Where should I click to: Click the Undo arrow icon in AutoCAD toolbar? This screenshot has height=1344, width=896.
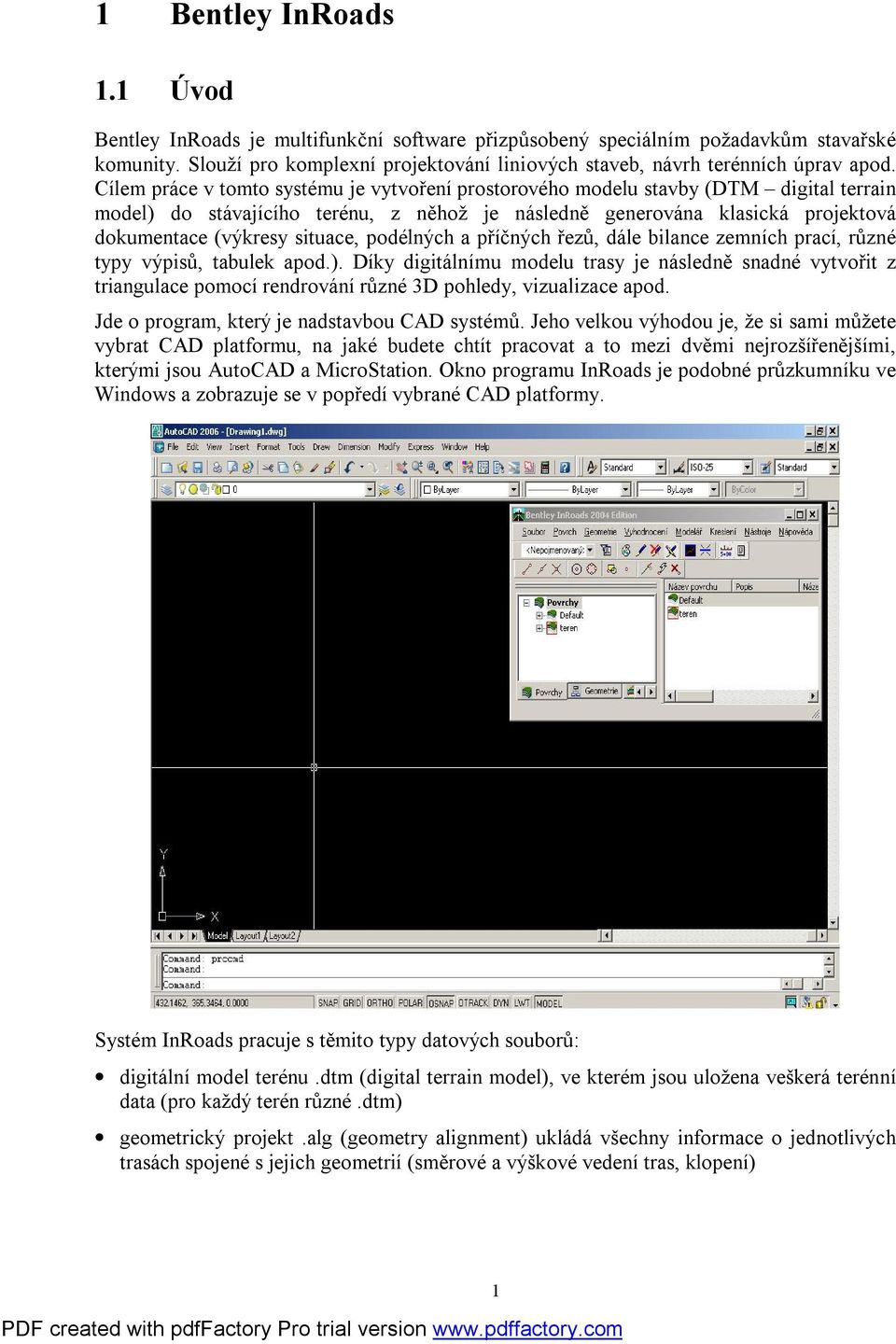(347, 468)
